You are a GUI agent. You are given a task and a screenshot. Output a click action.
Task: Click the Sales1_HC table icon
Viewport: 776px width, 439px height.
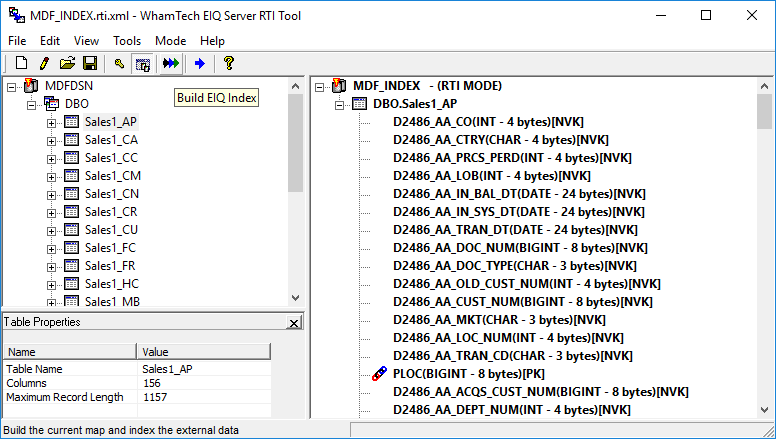click(x=72, y=284)
